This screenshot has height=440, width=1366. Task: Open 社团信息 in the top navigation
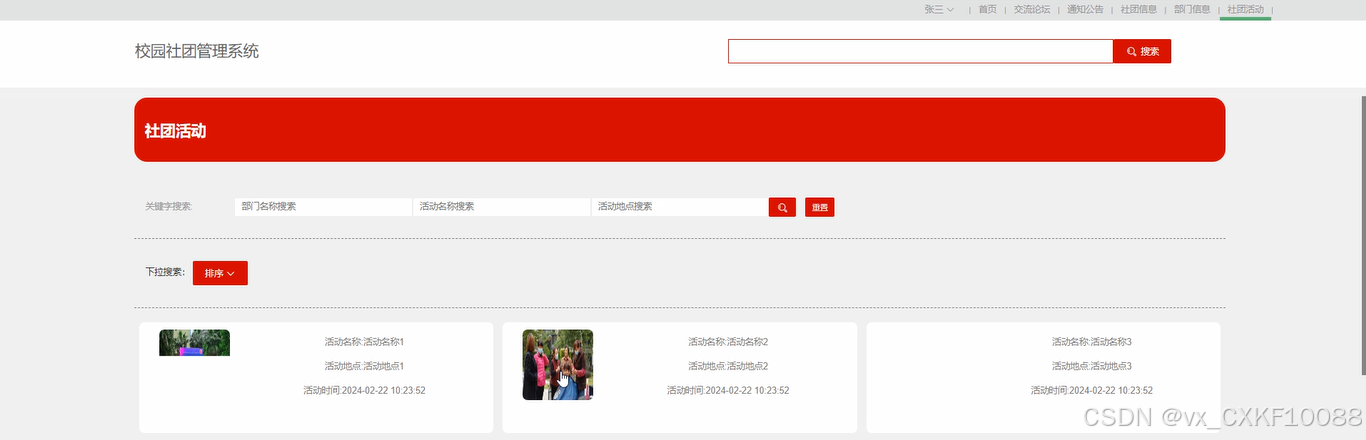[x=1139, y=9]
